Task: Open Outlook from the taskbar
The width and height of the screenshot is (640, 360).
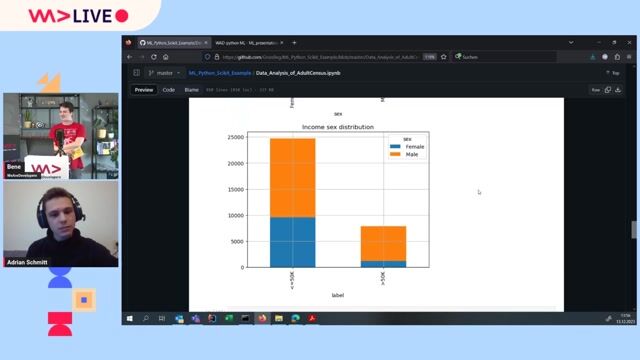Action: (179, 318)
